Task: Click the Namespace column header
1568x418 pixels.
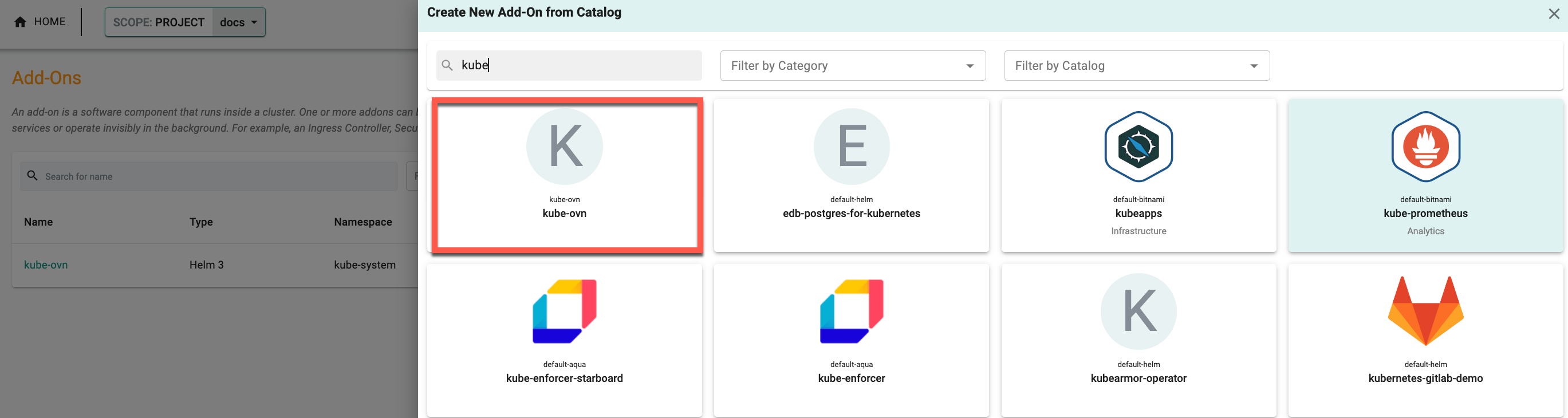Action: tap(363, 222)
